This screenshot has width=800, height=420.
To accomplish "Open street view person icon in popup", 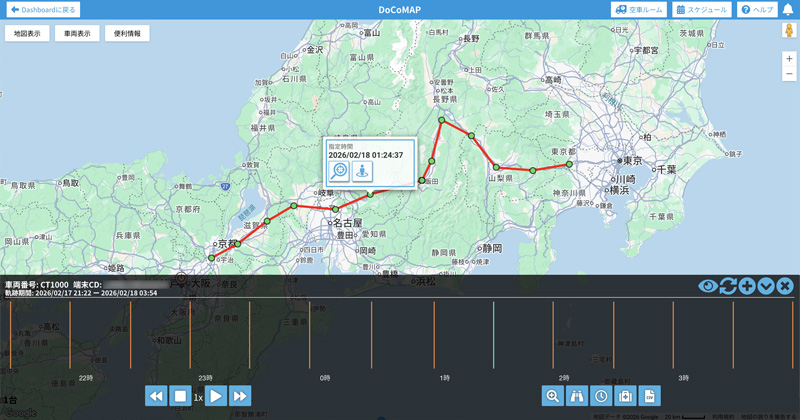I will point(362,171).
